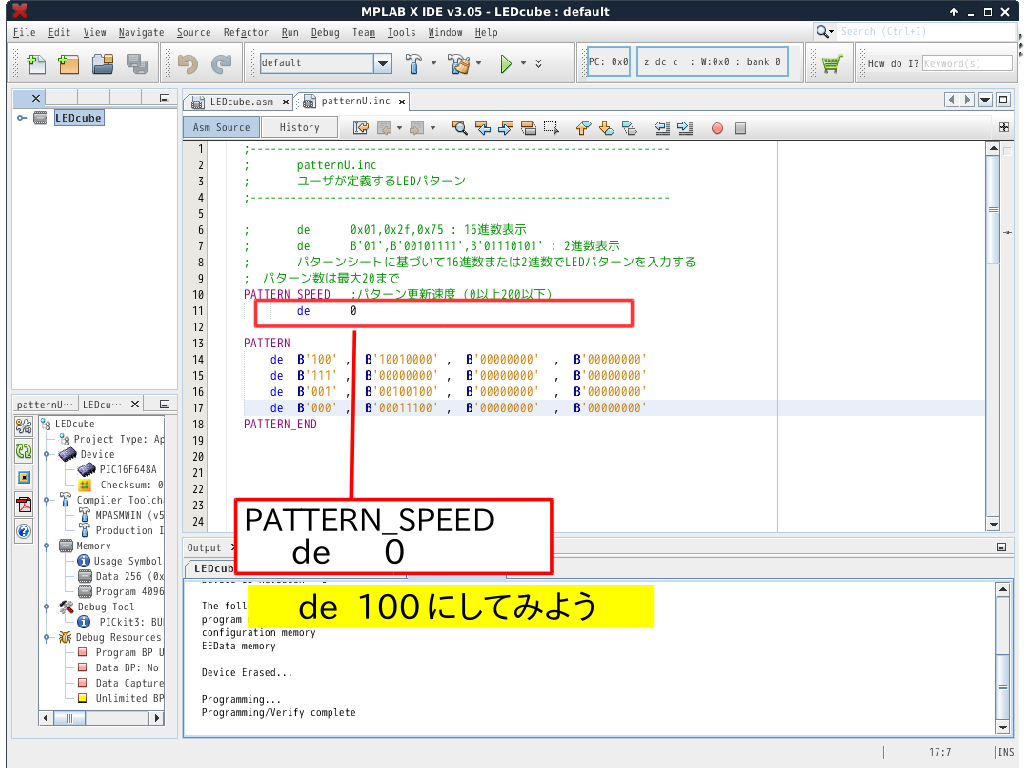Click the Previous Bookmark icon

[x=583, y=128]
